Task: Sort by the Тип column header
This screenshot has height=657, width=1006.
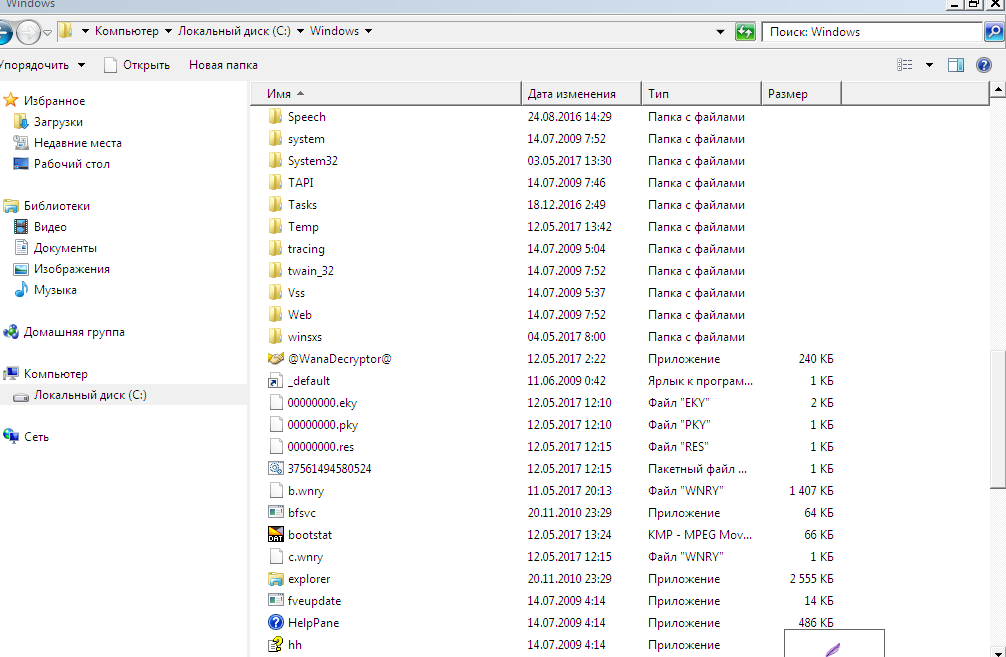Action: click(x=701, y=94)
